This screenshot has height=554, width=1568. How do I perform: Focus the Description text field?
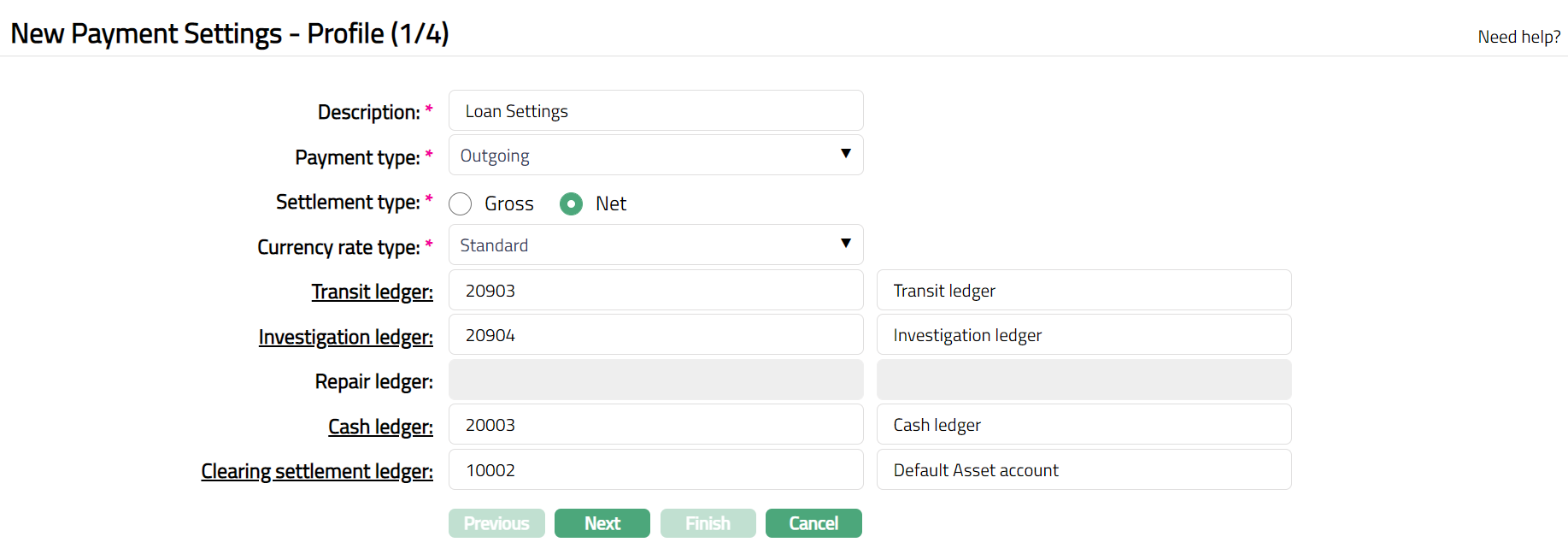point(655,111)
